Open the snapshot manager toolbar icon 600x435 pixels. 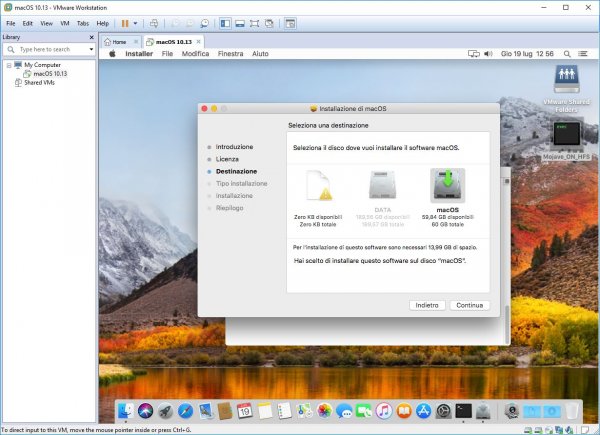pos(205,23)
